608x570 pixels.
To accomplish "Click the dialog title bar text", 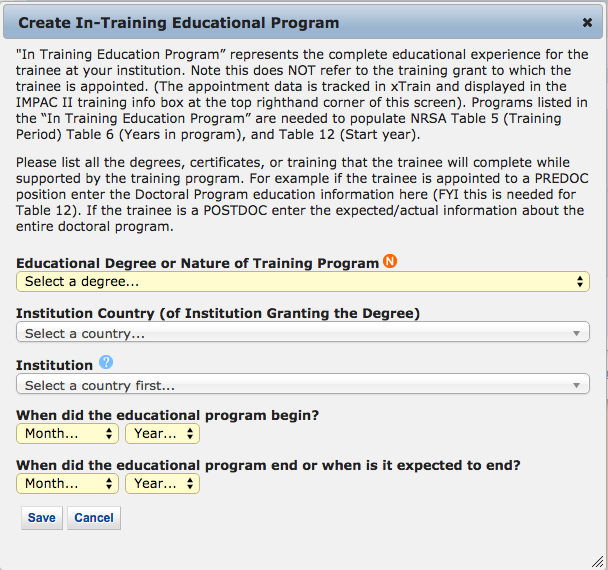I will (179, 22).
